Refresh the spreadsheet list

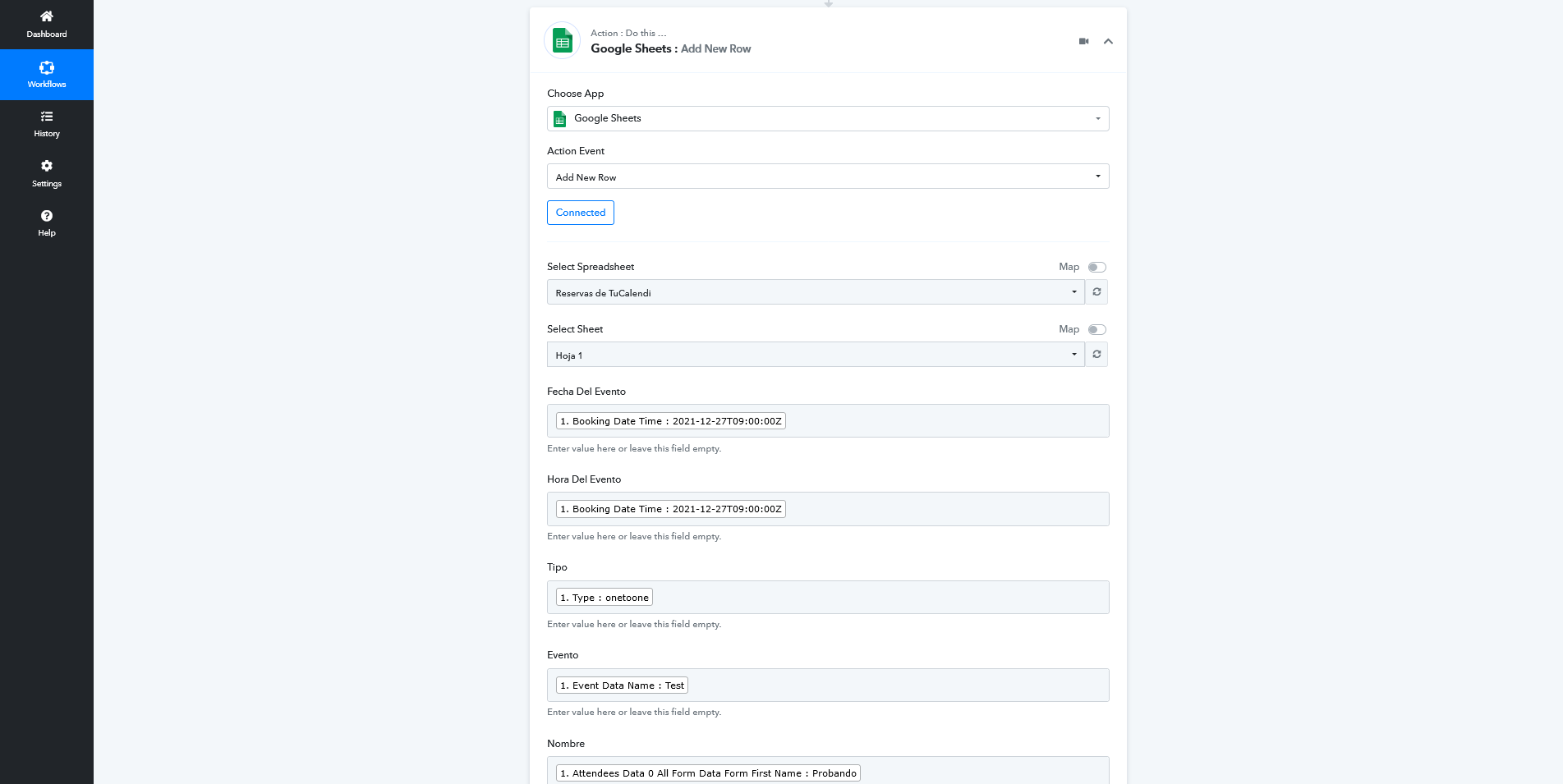(x=1096, y=292)
